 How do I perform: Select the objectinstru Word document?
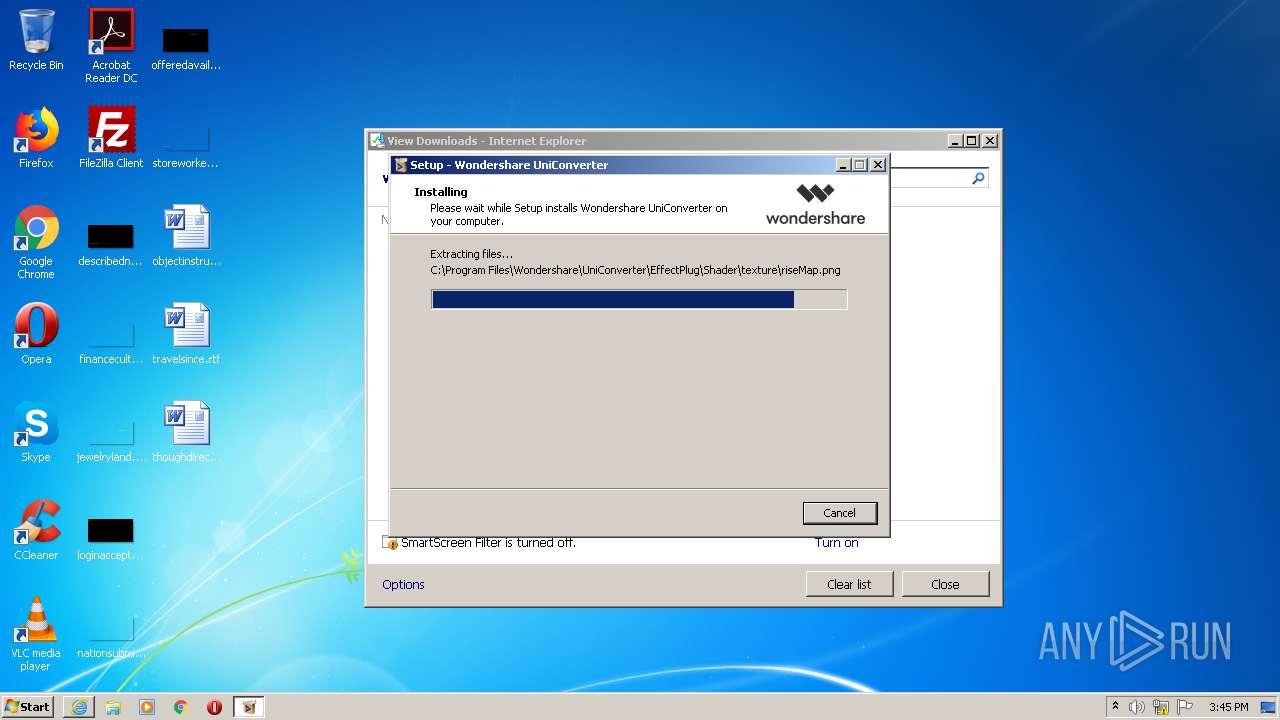point(186,236)
